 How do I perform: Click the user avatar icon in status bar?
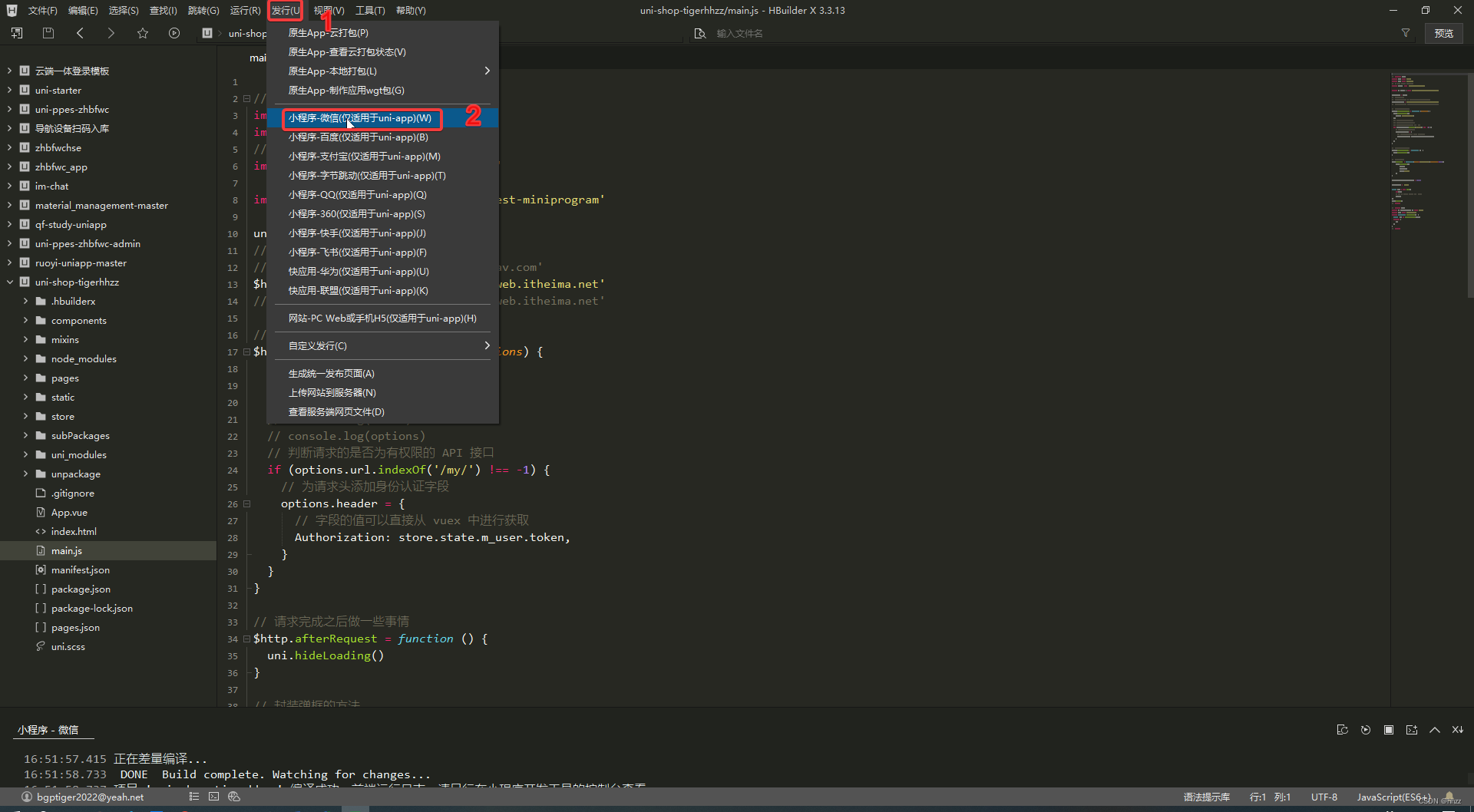click(x=27, y=797)
